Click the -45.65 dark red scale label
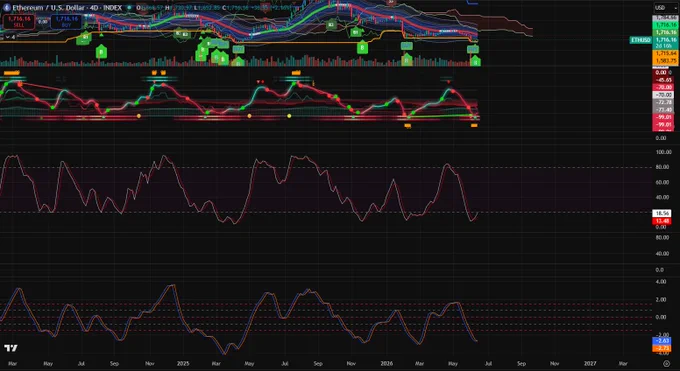The image size is (680, 371). point(664,80)
